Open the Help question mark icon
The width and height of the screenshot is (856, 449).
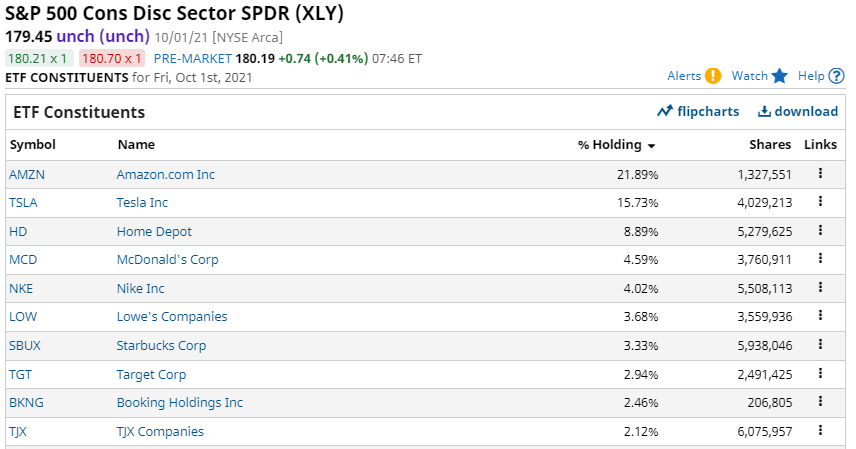(x=836, y=76)
